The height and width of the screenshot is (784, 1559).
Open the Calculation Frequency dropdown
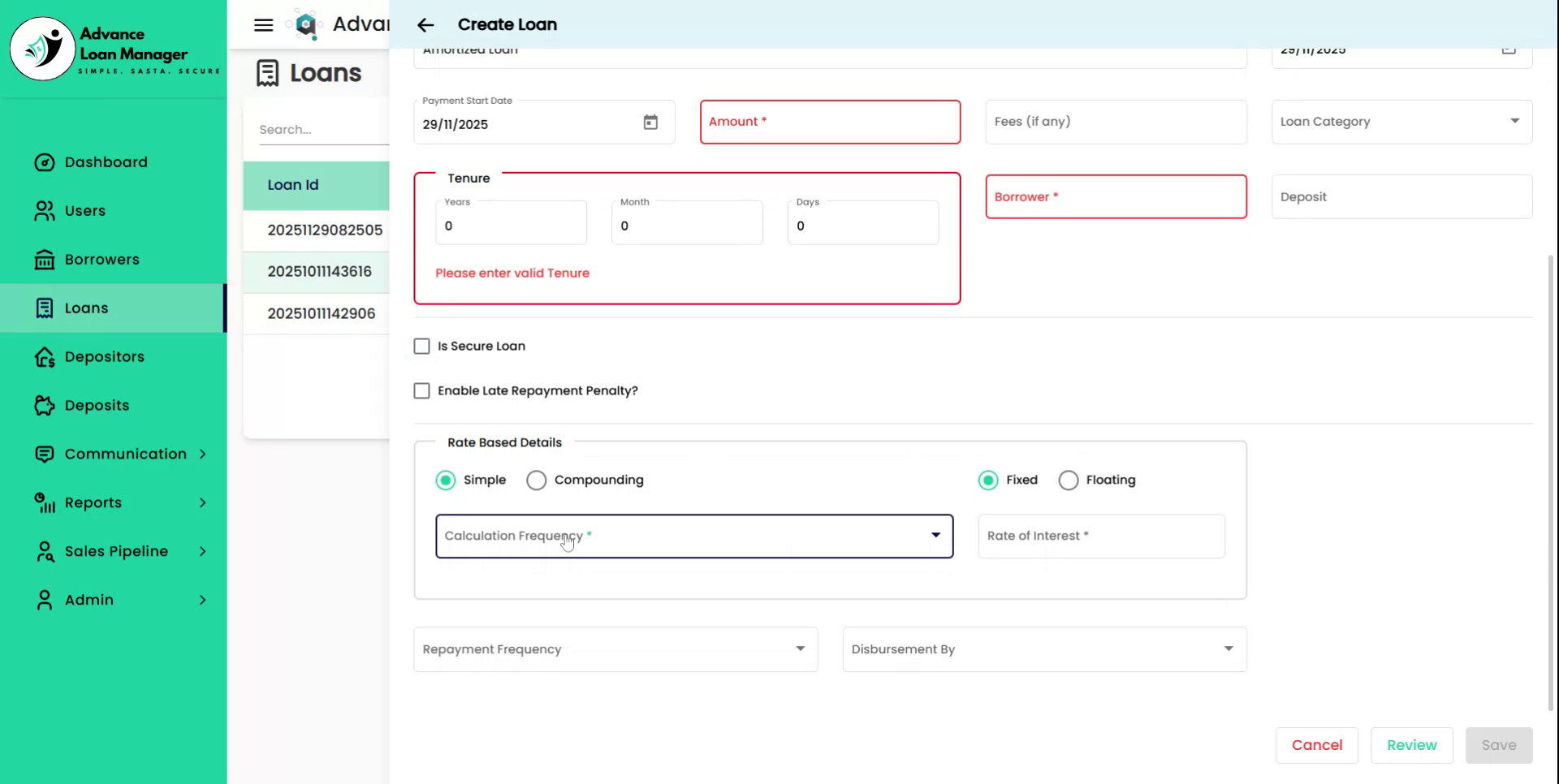(x=693, y=536)
